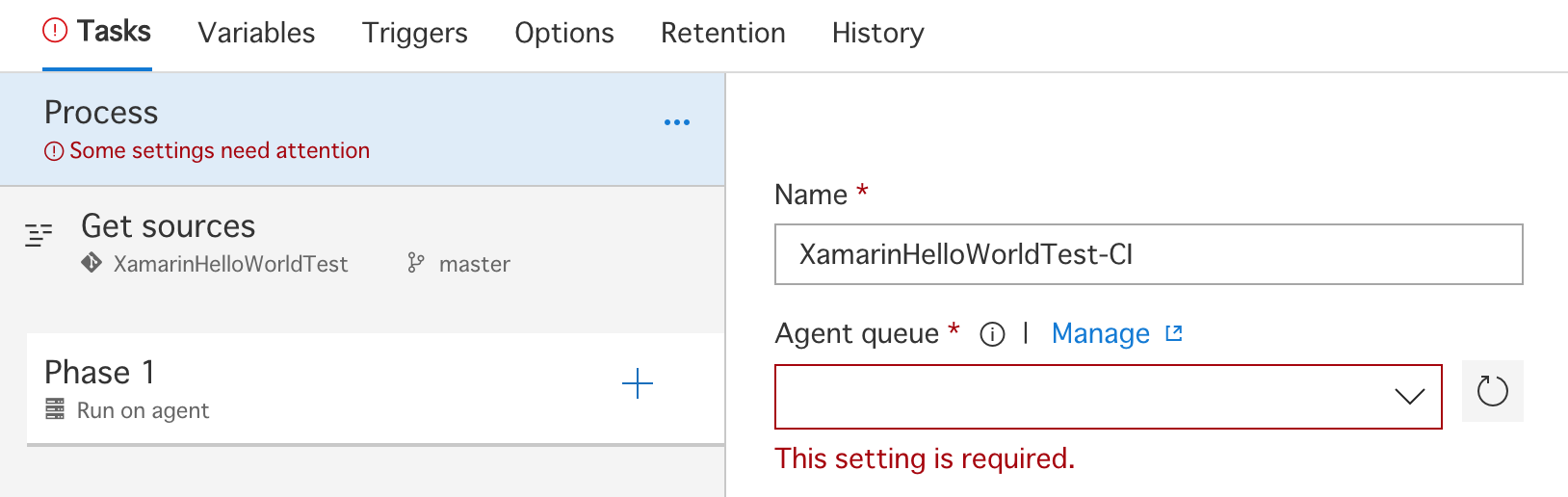Open the Agent queue dropdown
Viewport: 1568px width, 497px height.
[1108, 396]
